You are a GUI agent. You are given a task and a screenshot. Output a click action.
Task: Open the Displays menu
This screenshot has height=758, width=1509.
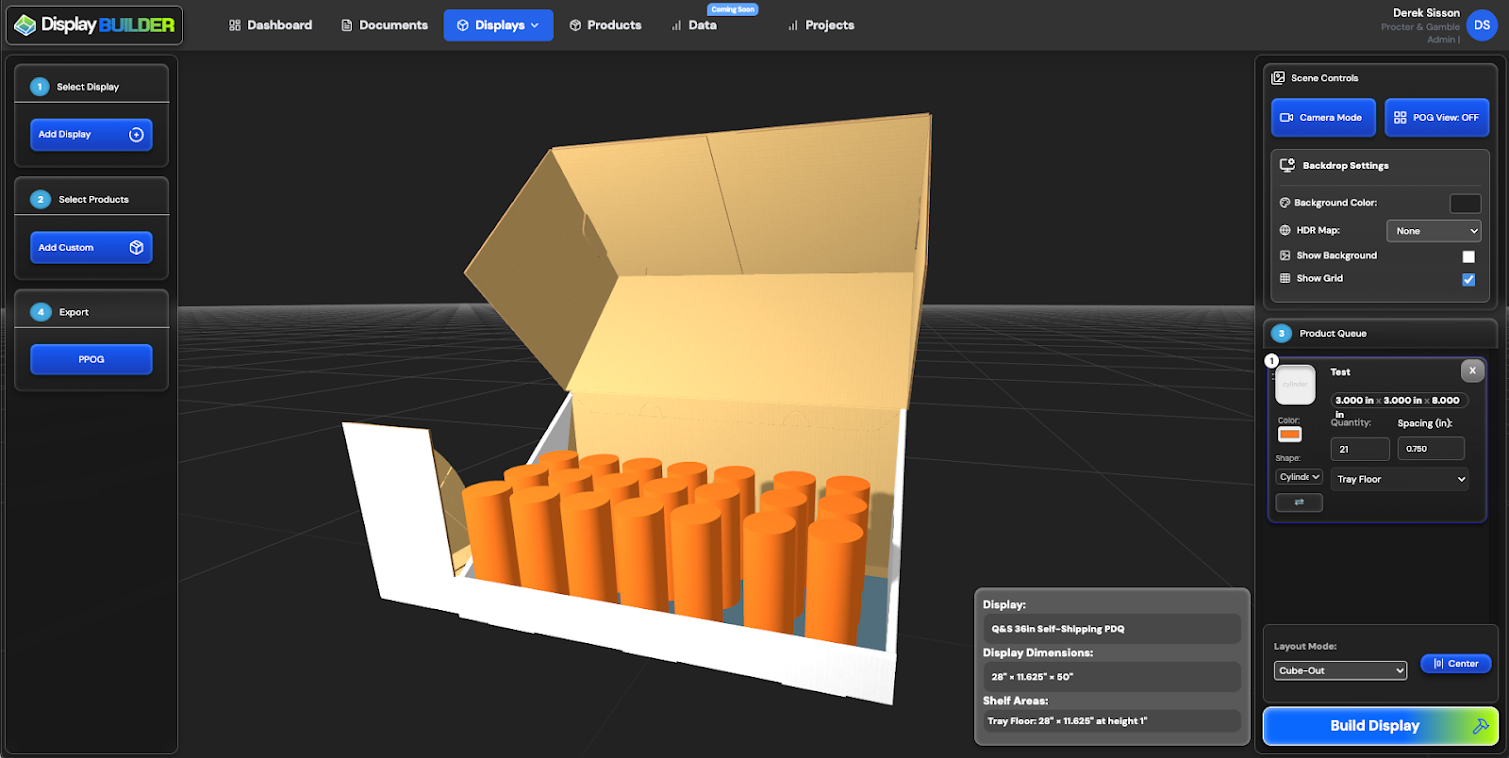(x=498, y=25)
